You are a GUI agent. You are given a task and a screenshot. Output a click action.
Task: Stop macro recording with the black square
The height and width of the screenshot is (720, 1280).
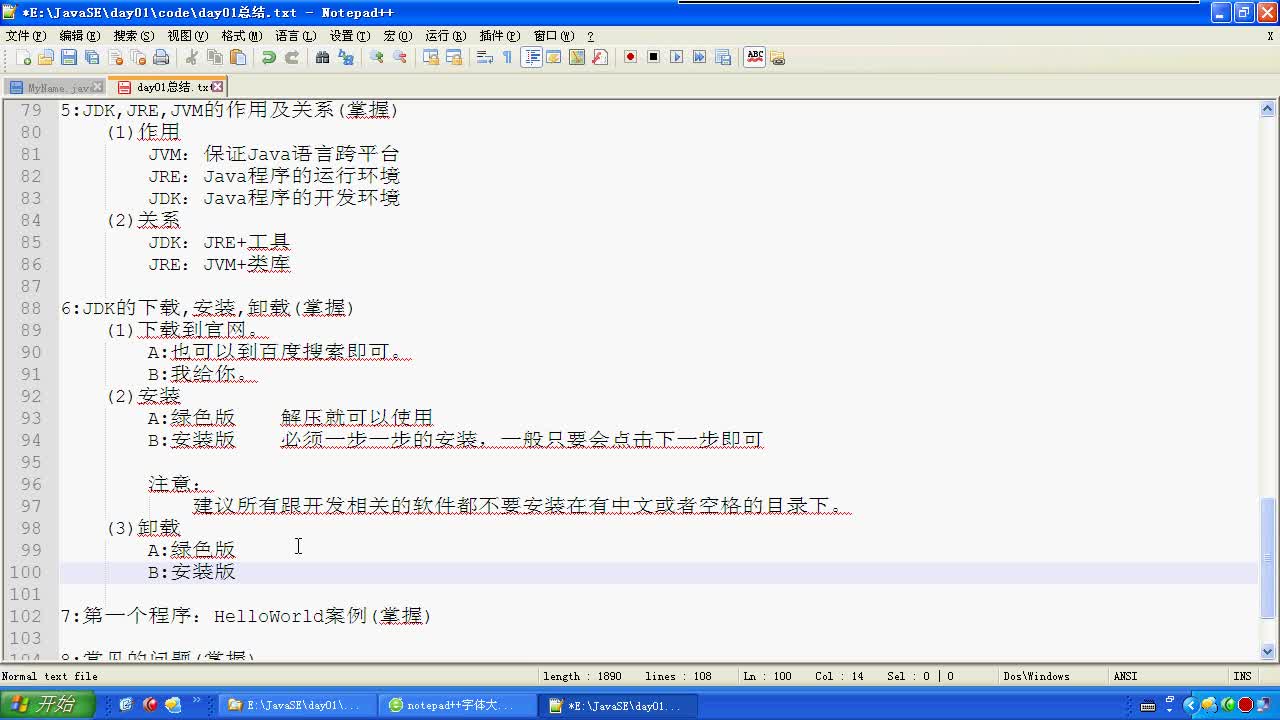pyautogui.click(x=653, y=57)
